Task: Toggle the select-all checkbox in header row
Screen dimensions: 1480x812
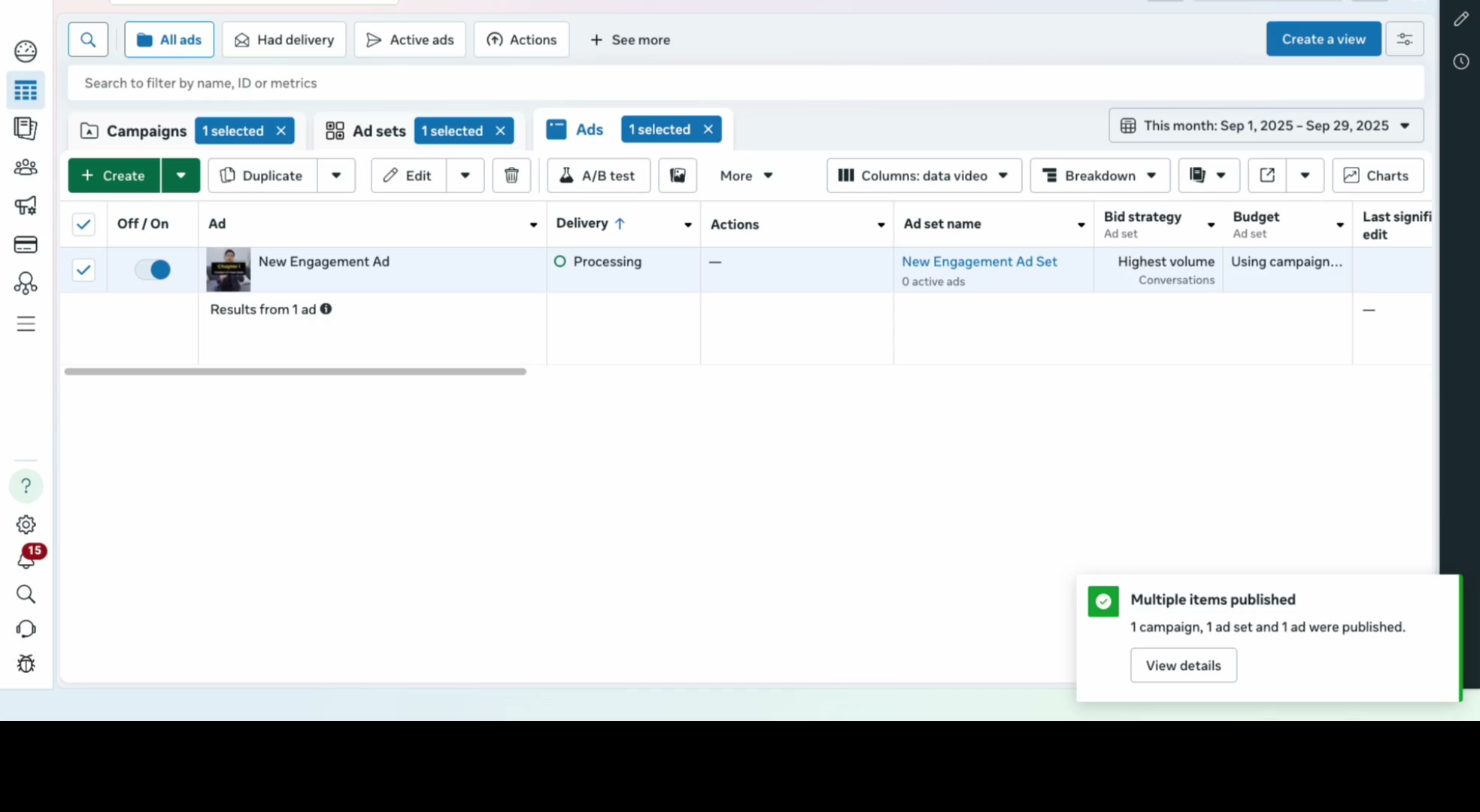Action: pyautogui.click(x=83, y=224)
